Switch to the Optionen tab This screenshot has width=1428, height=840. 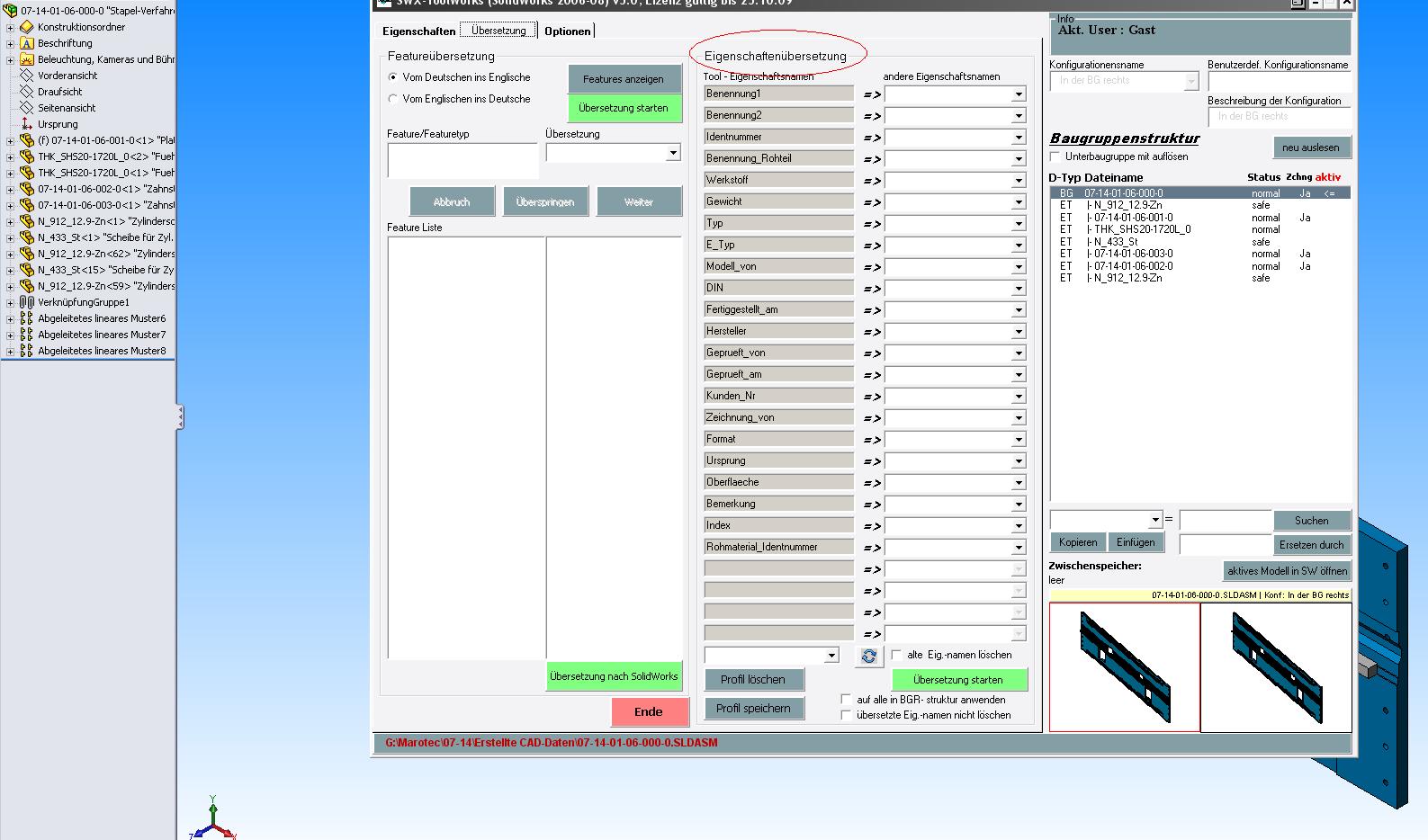tap(568, 31)
